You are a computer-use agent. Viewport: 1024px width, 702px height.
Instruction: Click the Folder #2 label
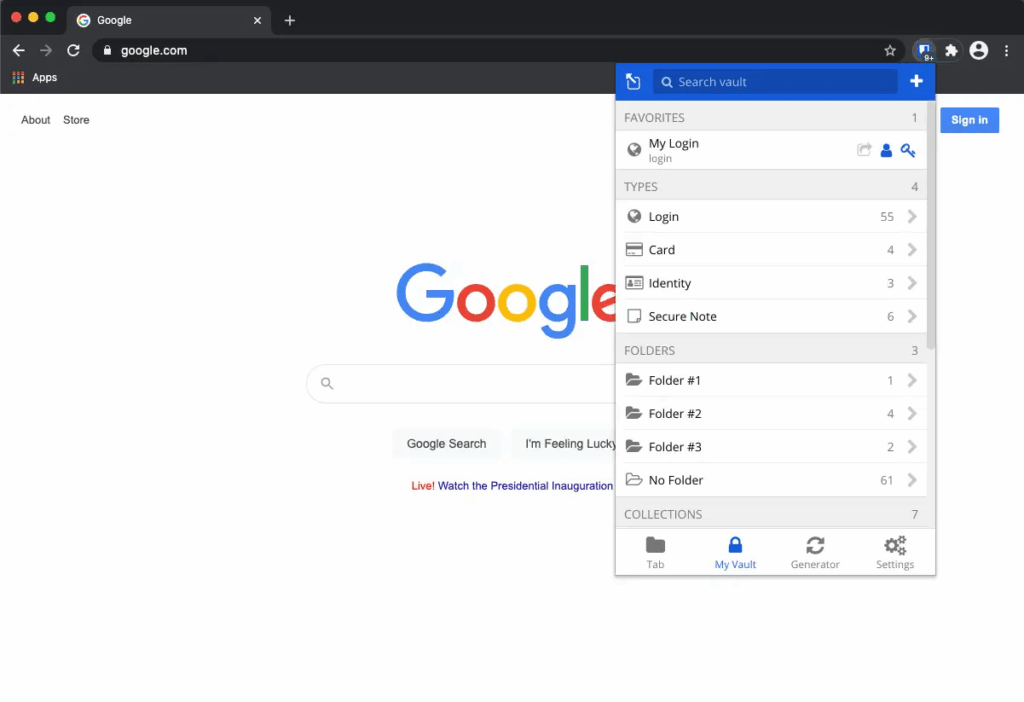coord(675,413)
